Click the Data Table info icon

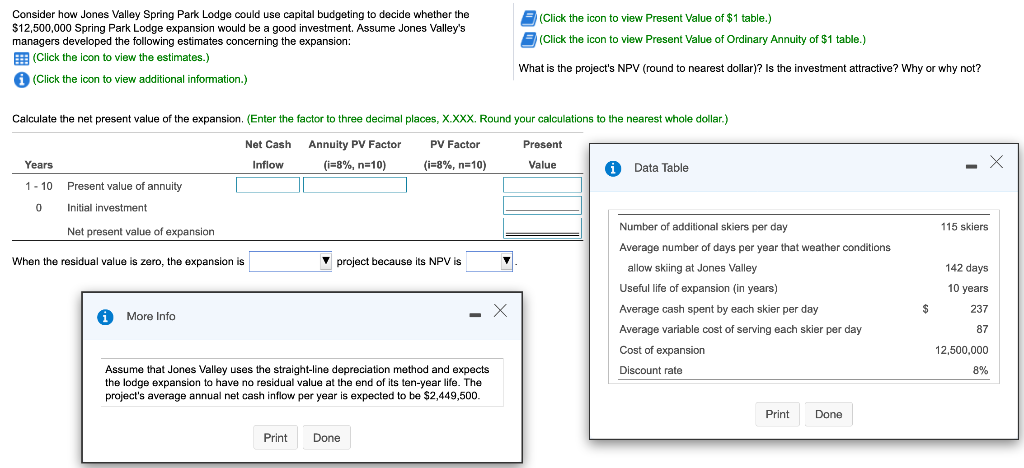pos(613,168)
